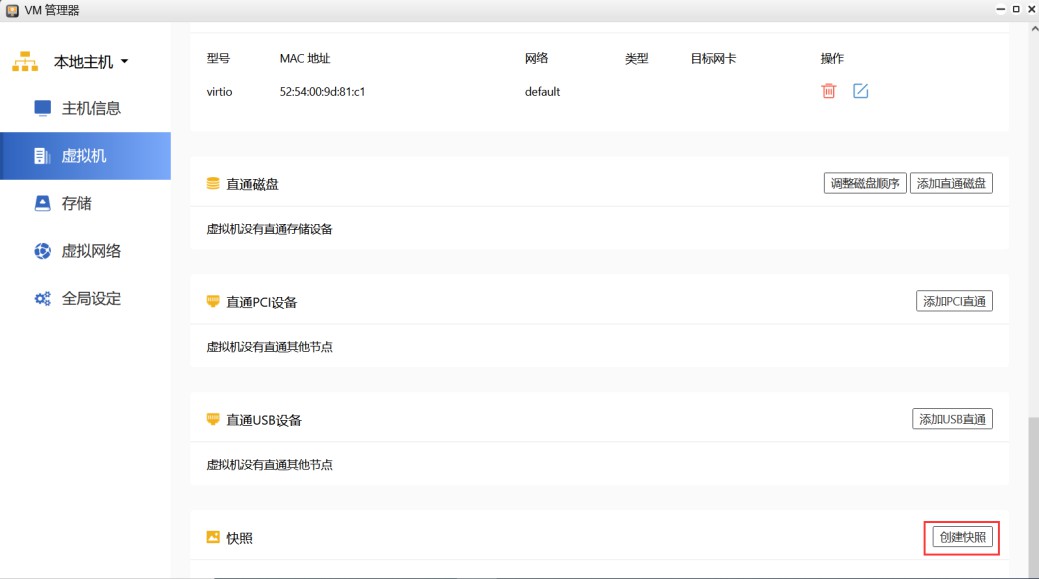
Task: Open 全局设定 settings page
Action: pos(91,298)
